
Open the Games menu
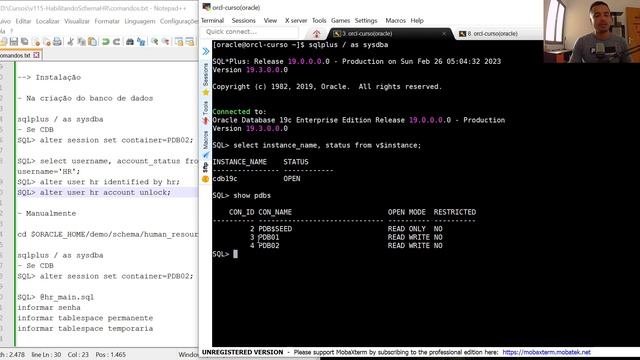click(340, 20)
